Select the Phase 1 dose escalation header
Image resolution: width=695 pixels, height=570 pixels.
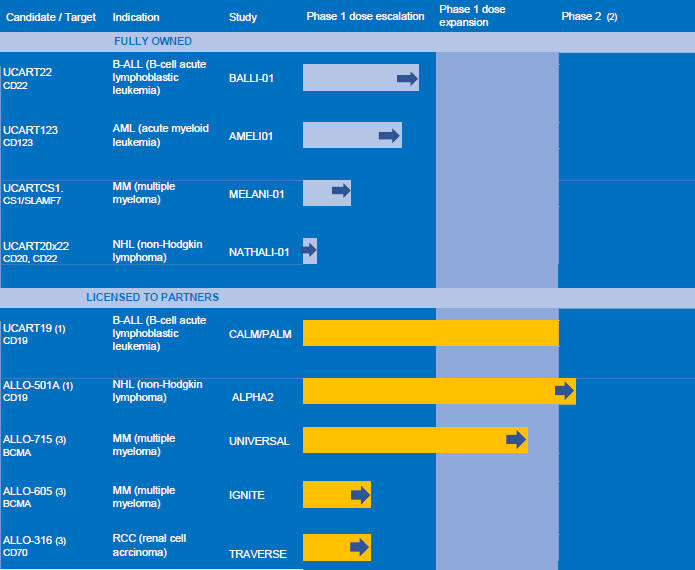point(365,17)
